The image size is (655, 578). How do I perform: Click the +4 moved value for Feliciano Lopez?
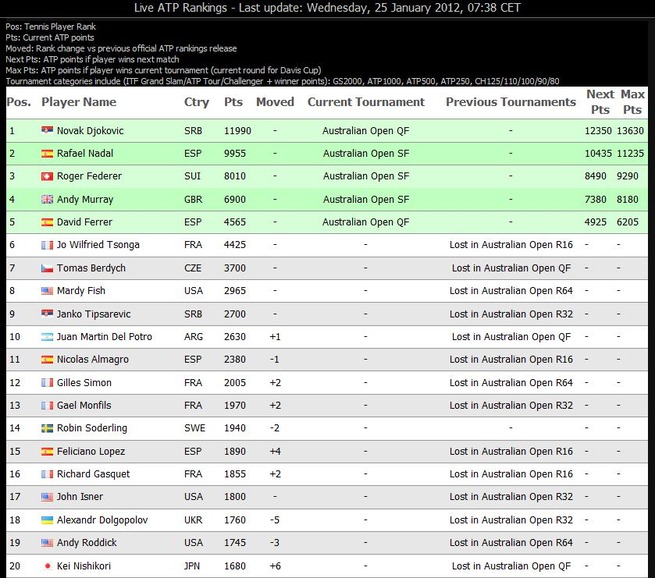(275, 451)
